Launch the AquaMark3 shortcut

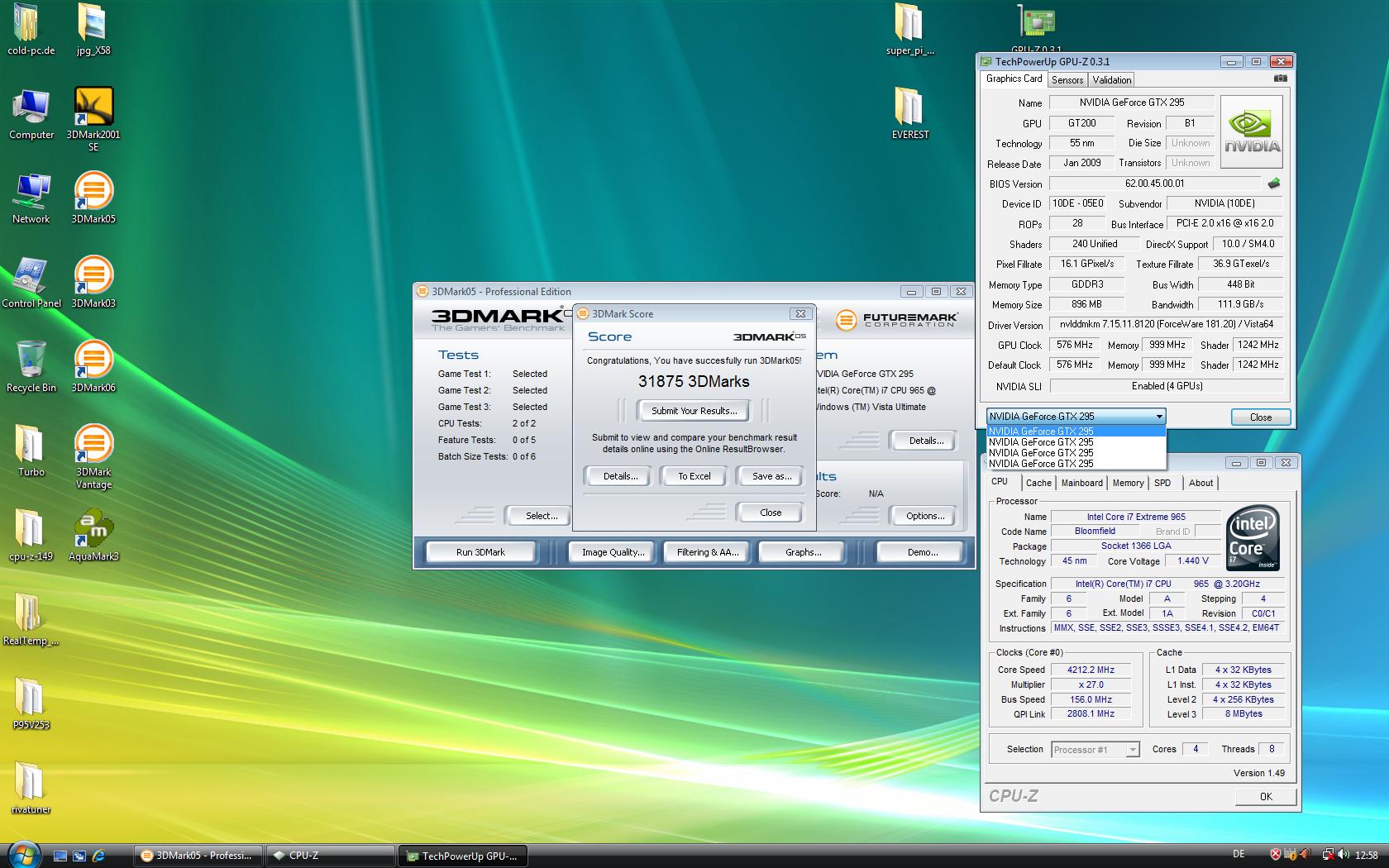(93, 537)
